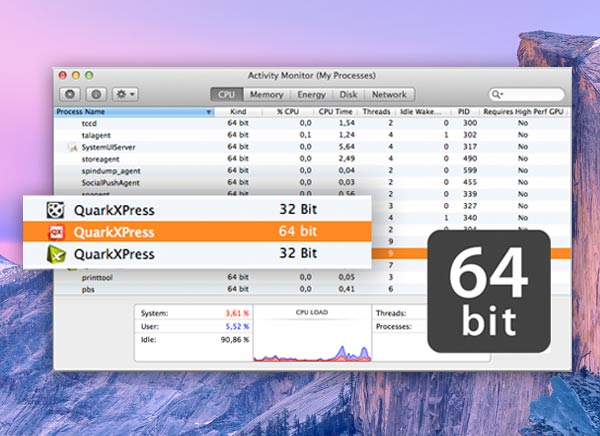This screenshot has width=600, height=436.
Task: Click the Threads label in stats panel
Action: click(391, 313)
